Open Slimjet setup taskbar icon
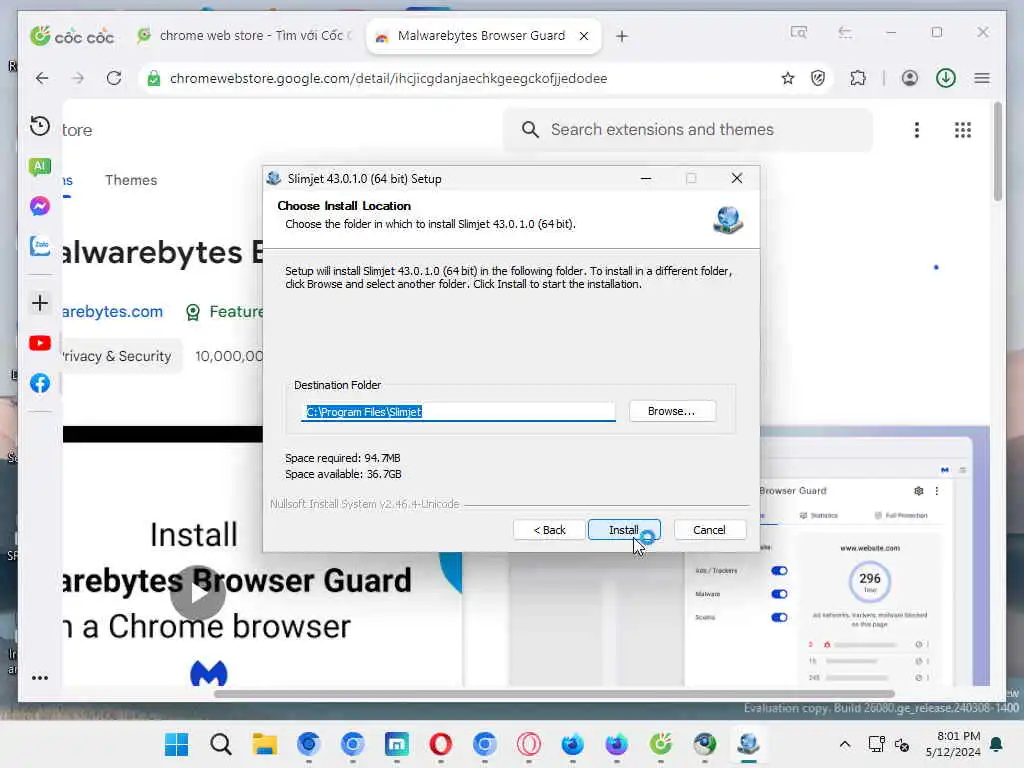Image resolution: width=1024 pixels, height=768 pixels. 748,744
